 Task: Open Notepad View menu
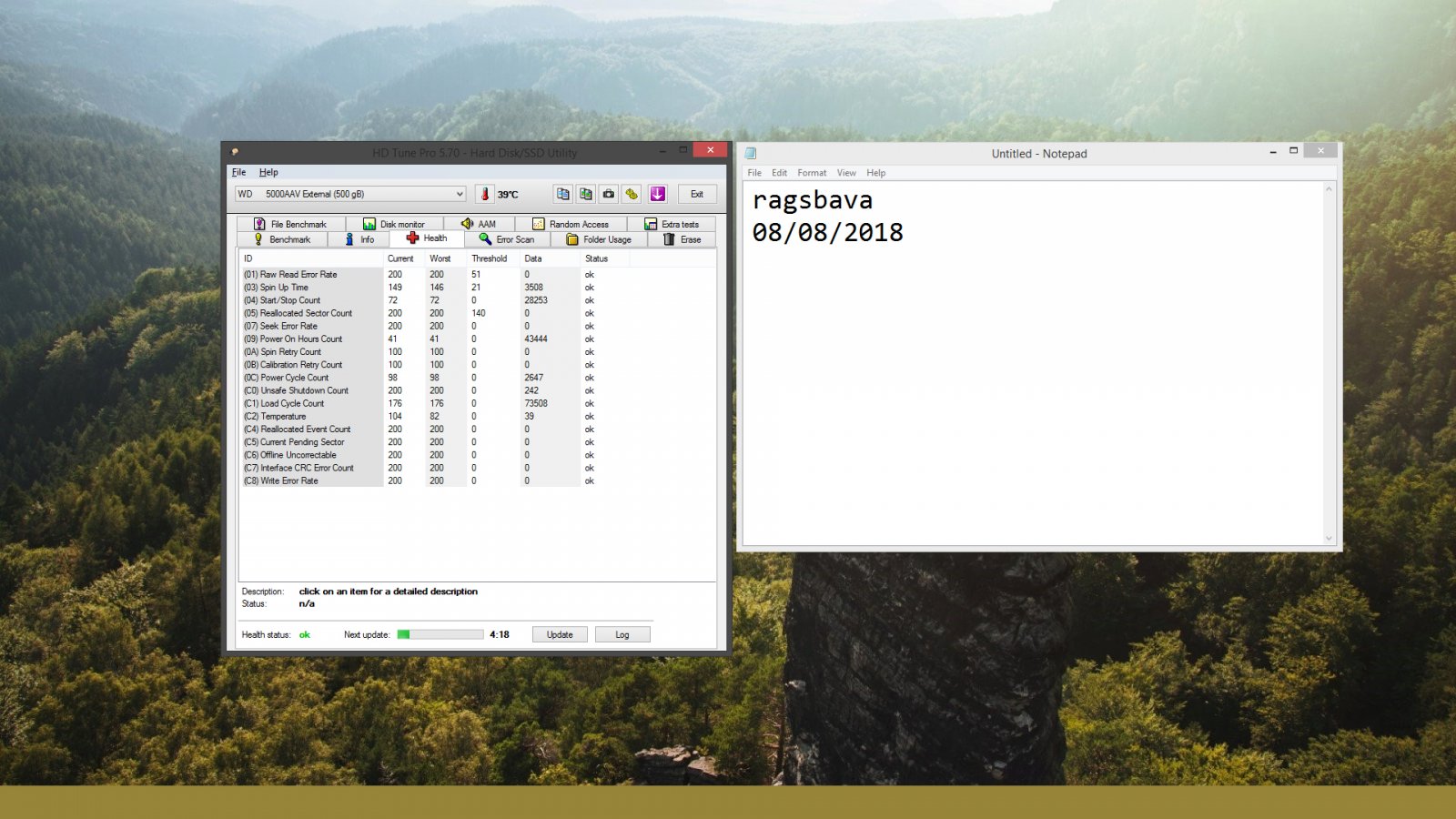(x=846, y=173)
